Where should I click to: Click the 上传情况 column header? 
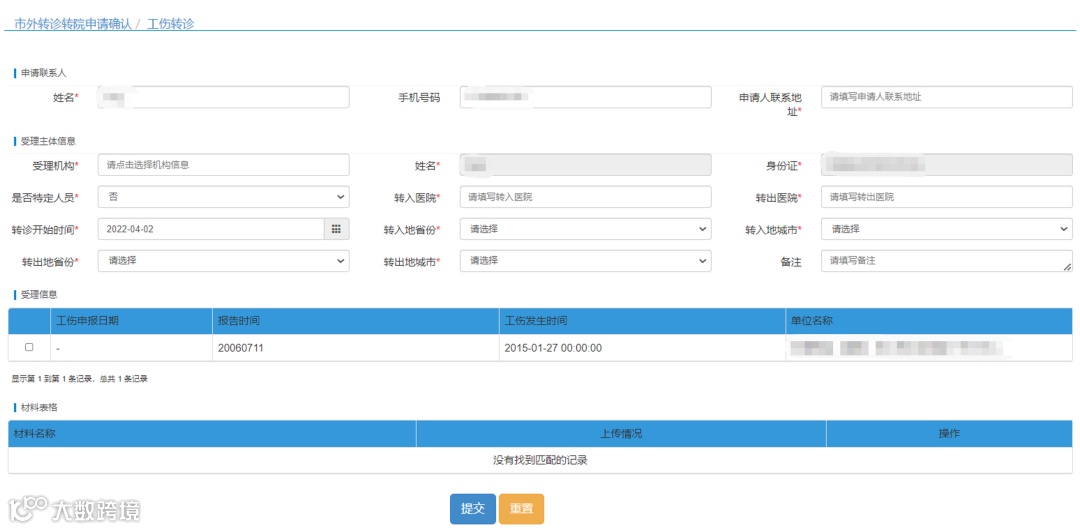[x=621, y=434]
